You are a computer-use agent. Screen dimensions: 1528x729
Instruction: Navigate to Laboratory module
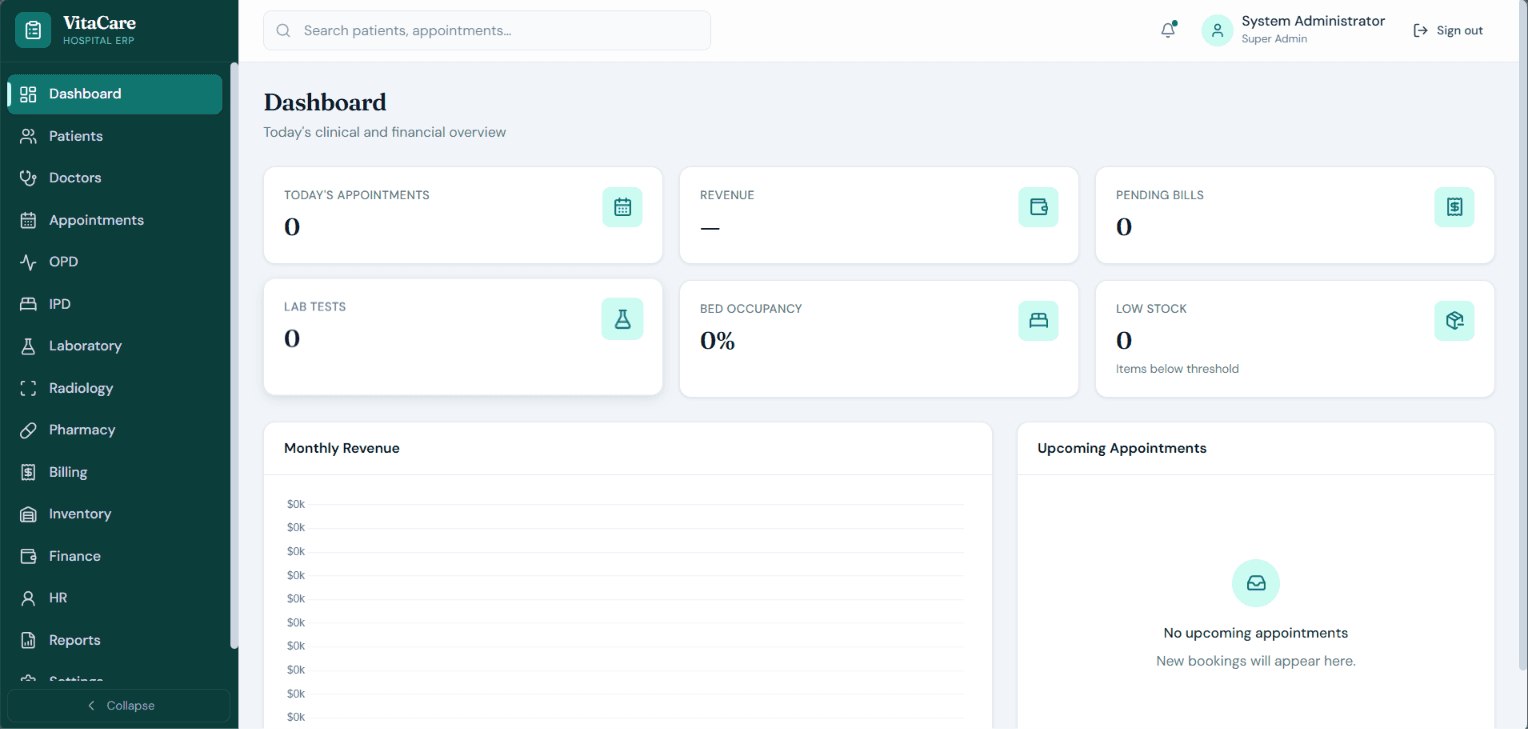click(115, 346)
